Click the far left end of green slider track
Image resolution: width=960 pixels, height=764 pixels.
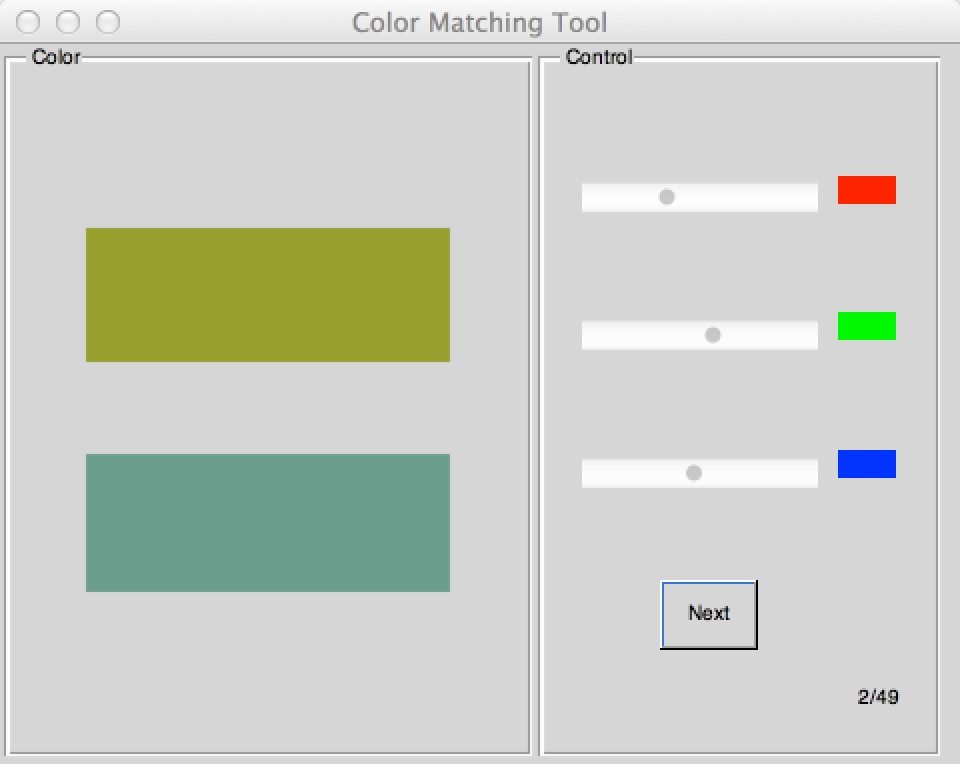587,335
